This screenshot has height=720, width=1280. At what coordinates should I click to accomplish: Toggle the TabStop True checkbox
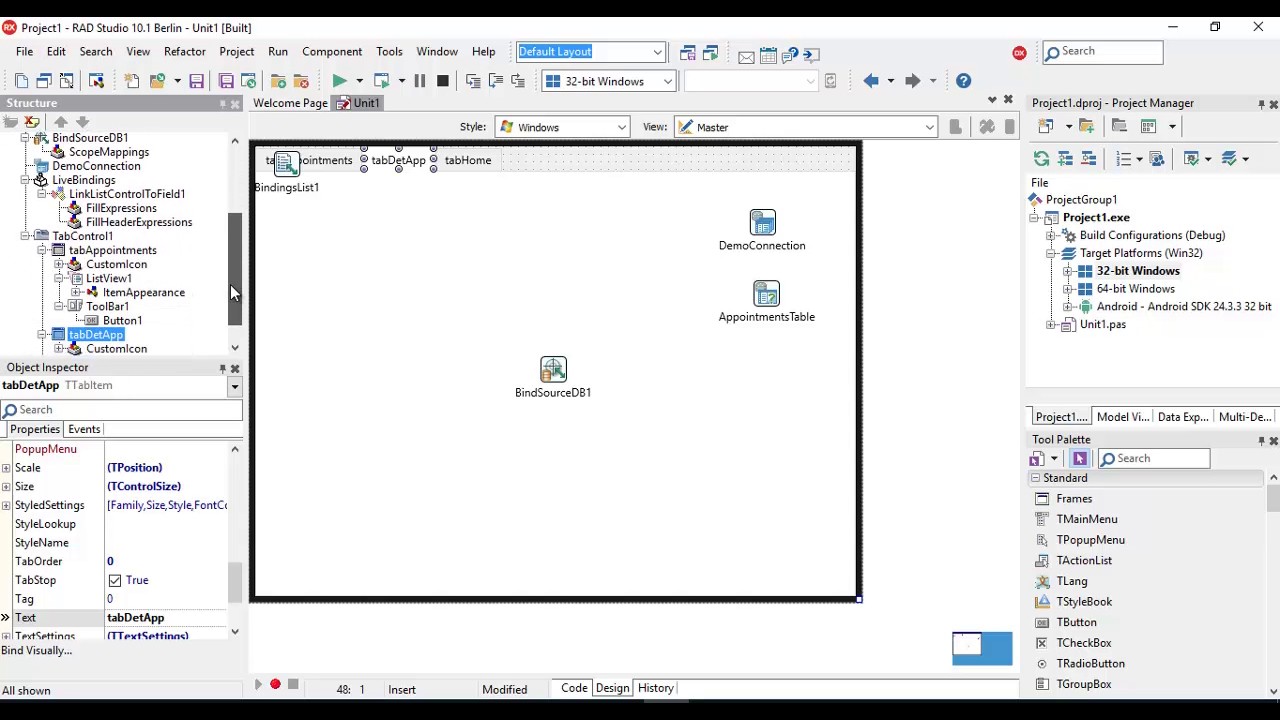[115, 581]
